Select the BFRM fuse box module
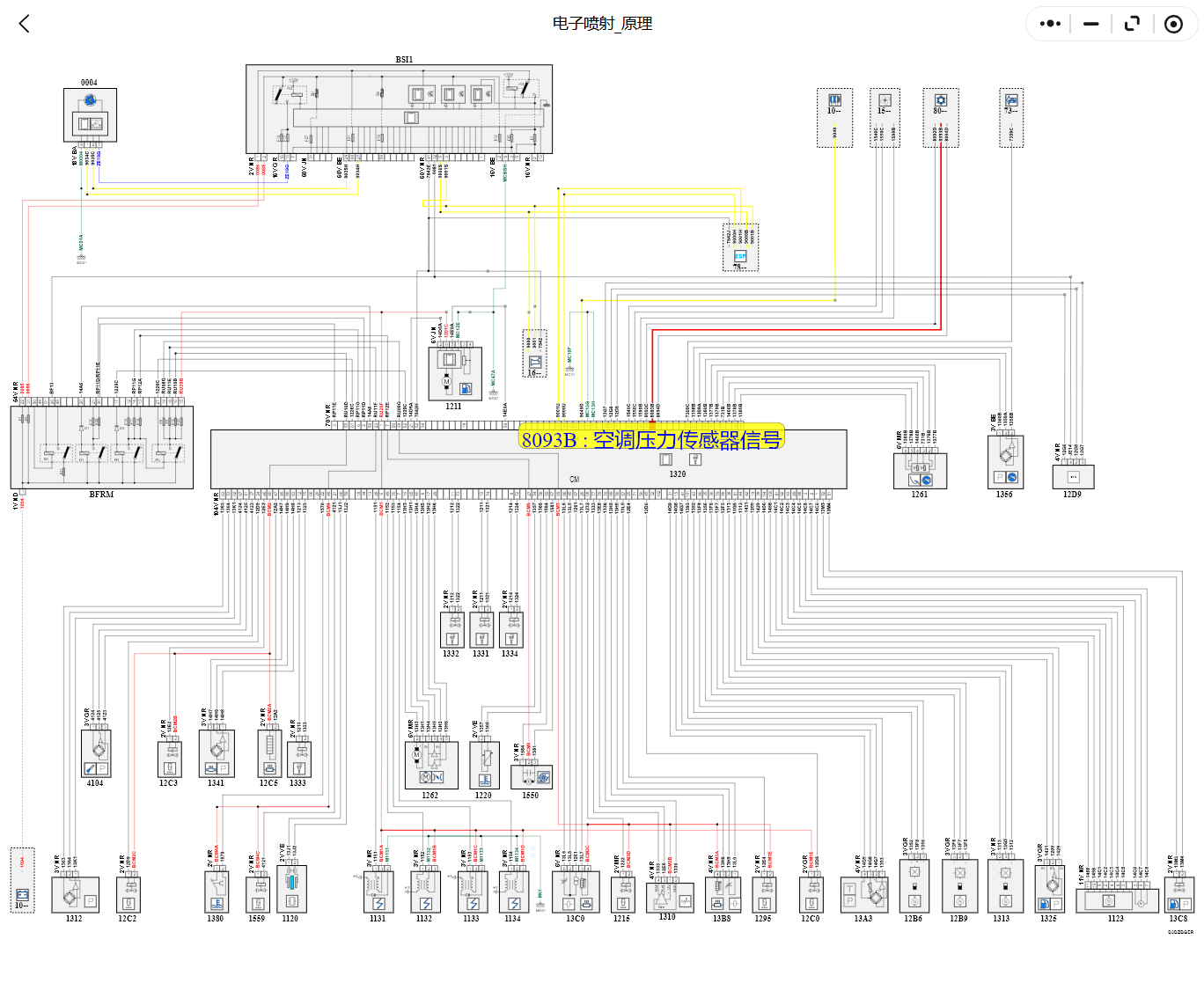The width and height of the screenshot is (1204, 998). click(x=101, y=449)
